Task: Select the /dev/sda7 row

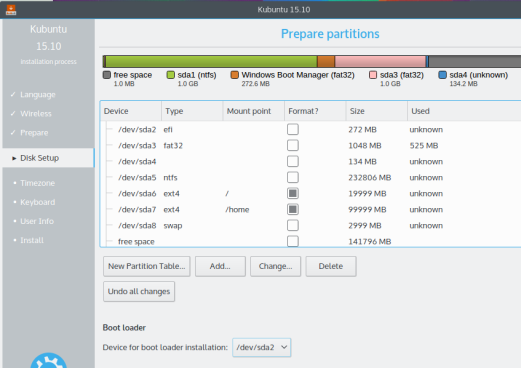Action: point(311,209)
